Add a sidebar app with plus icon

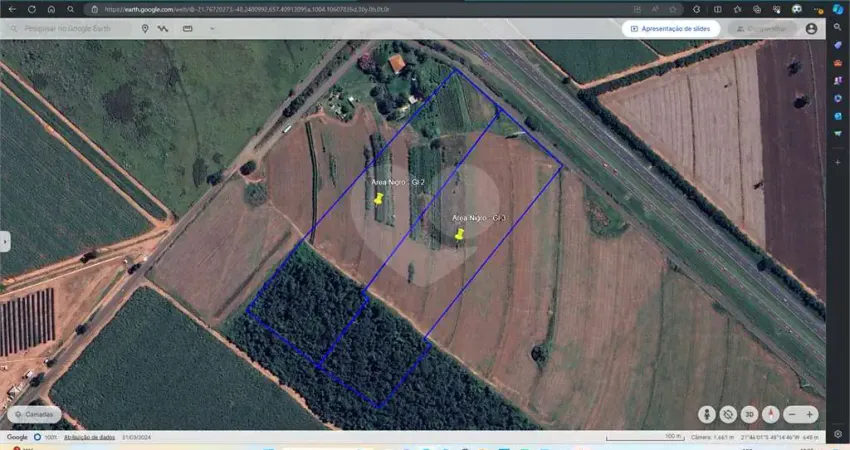point(838,162)
